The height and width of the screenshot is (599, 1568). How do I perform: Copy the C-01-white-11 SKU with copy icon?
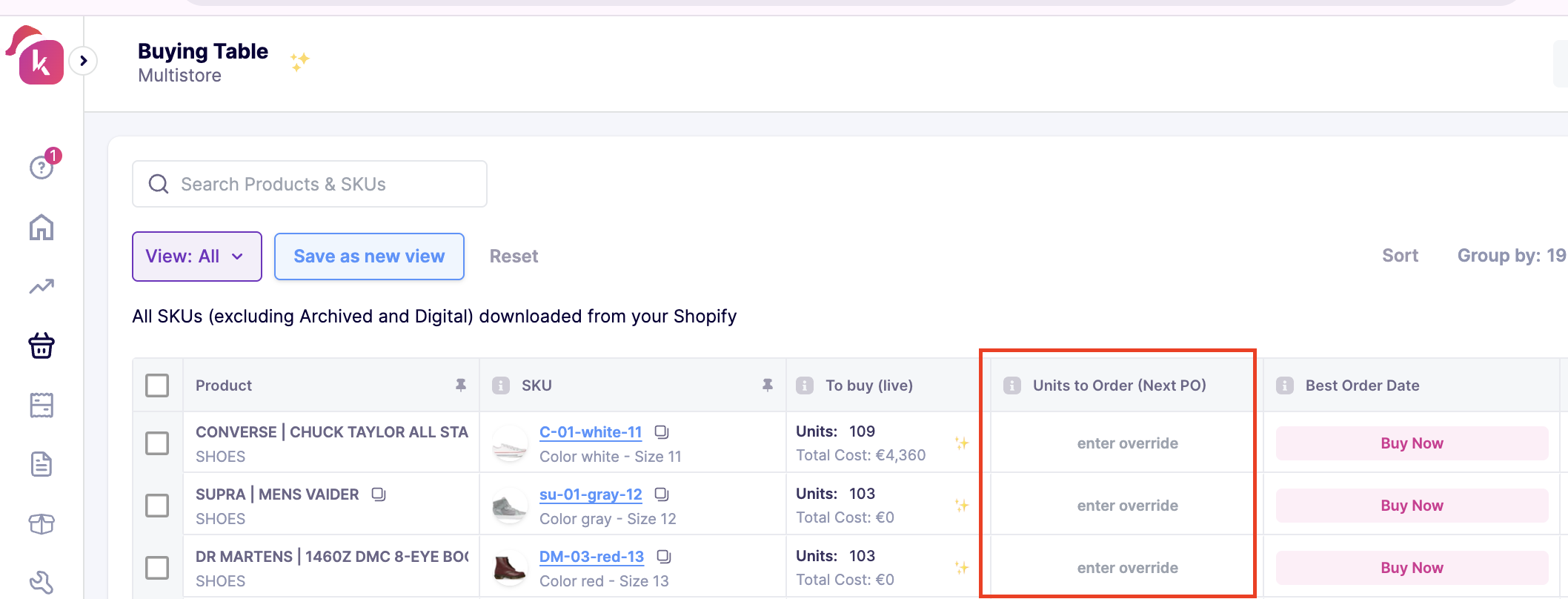(662, 432)
